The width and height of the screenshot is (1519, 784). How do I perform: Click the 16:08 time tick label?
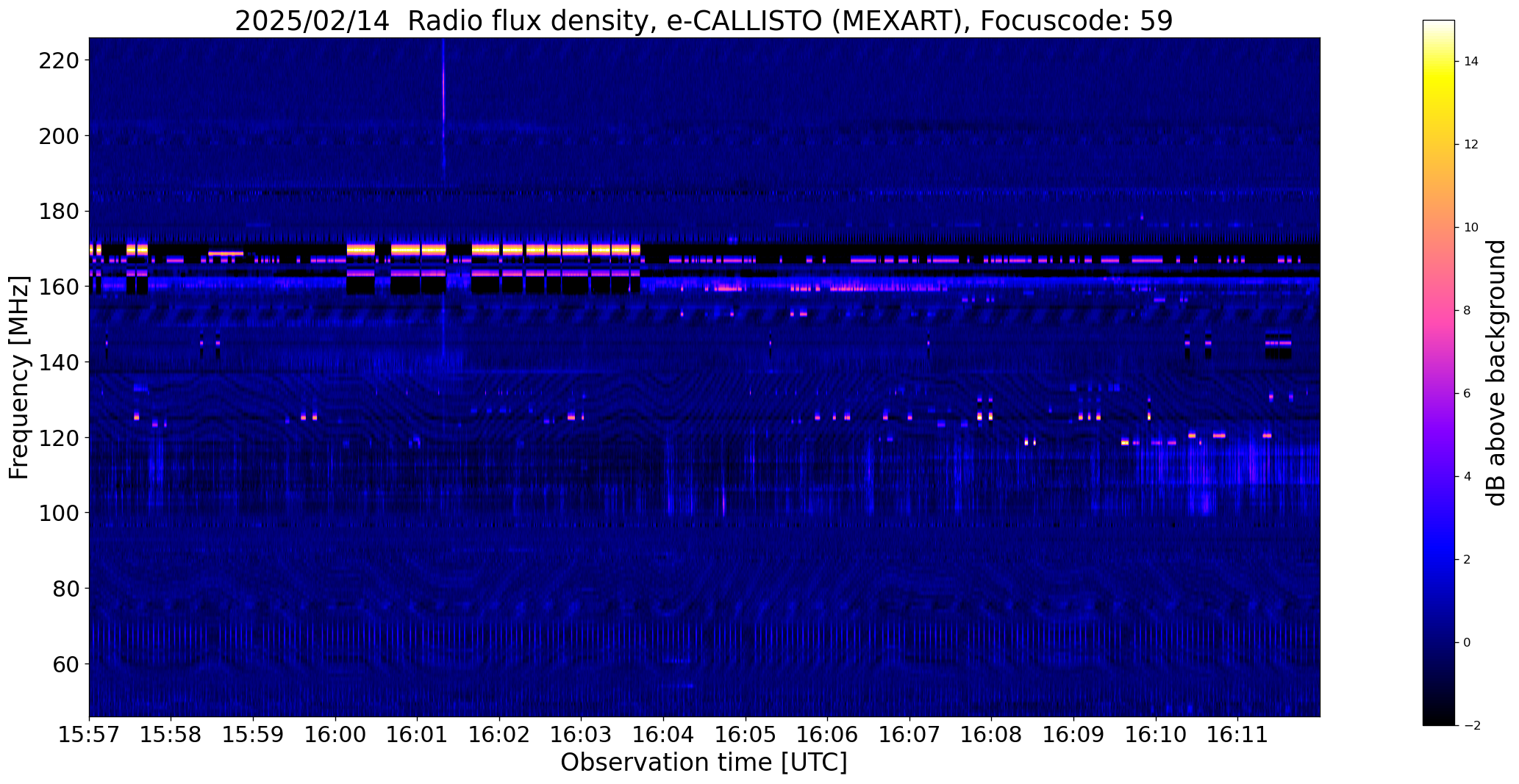992,735
